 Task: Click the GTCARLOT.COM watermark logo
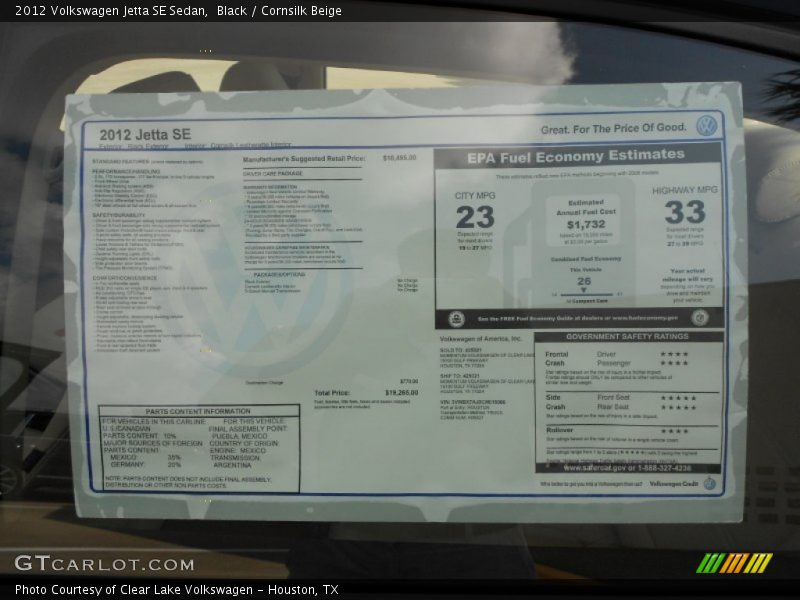coord(104,563)
